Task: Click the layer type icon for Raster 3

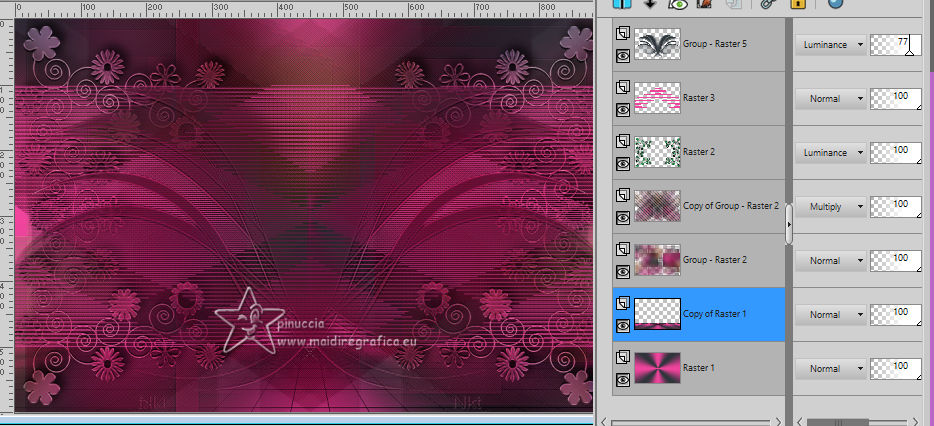Action: (622, 87)
